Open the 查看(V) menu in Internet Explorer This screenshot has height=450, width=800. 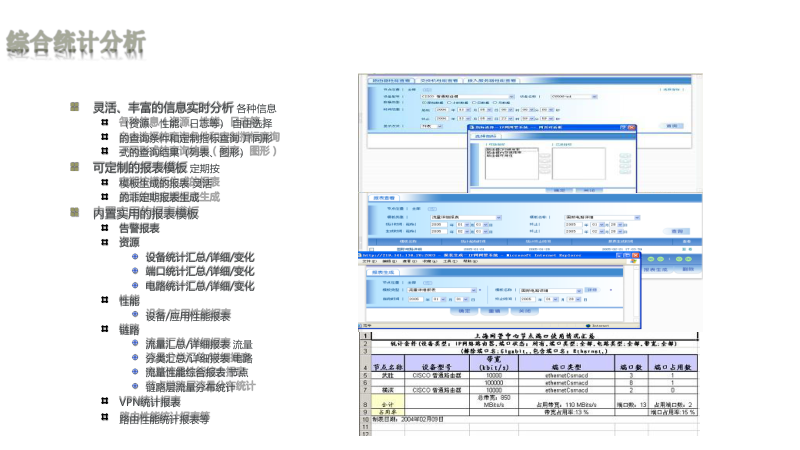tap(410, 261)
